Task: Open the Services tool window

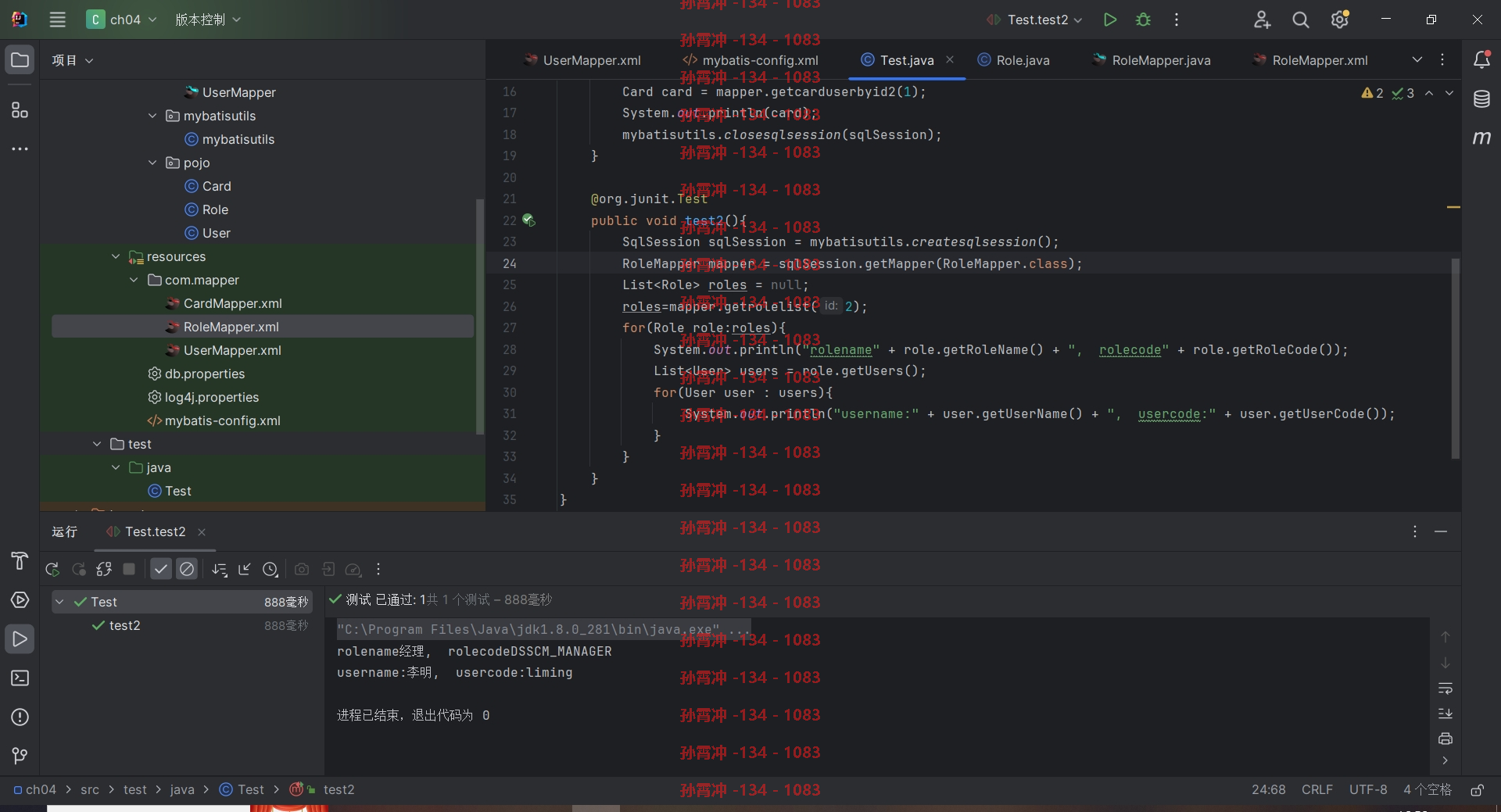Action: click(x=20, y=600)
